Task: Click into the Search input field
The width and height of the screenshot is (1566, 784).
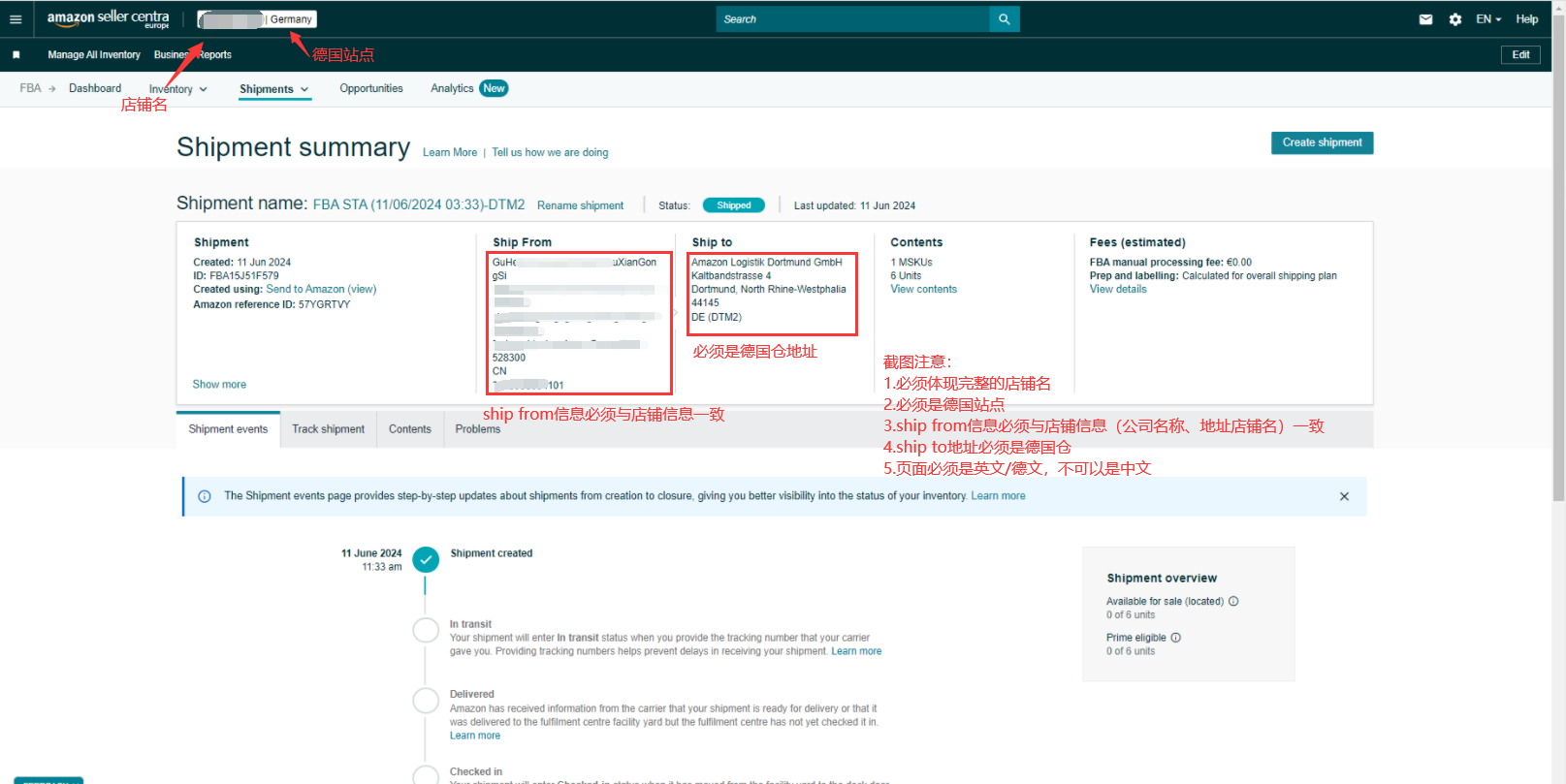Action: pyautogui.click(x=853, y=19)
